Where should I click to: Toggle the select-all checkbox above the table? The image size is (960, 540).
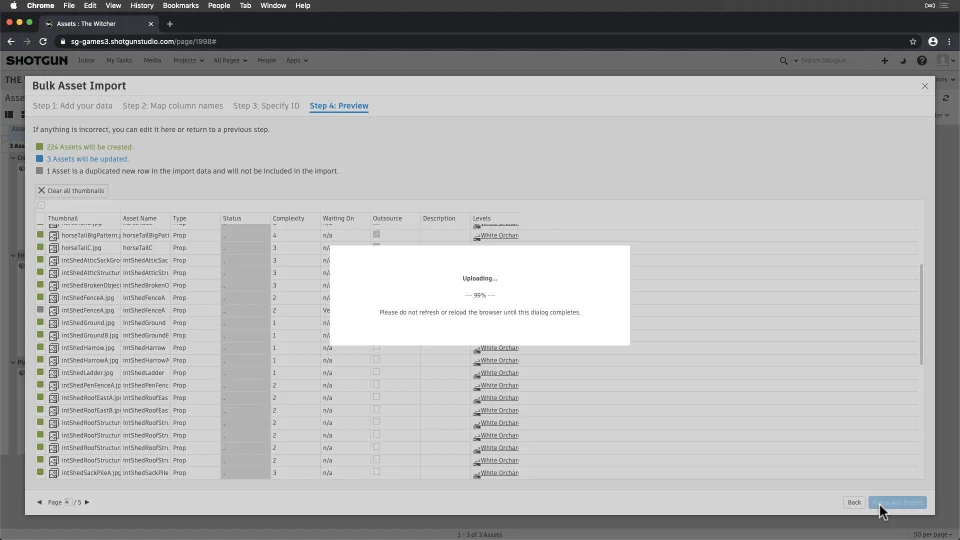(x=41, y=205)
